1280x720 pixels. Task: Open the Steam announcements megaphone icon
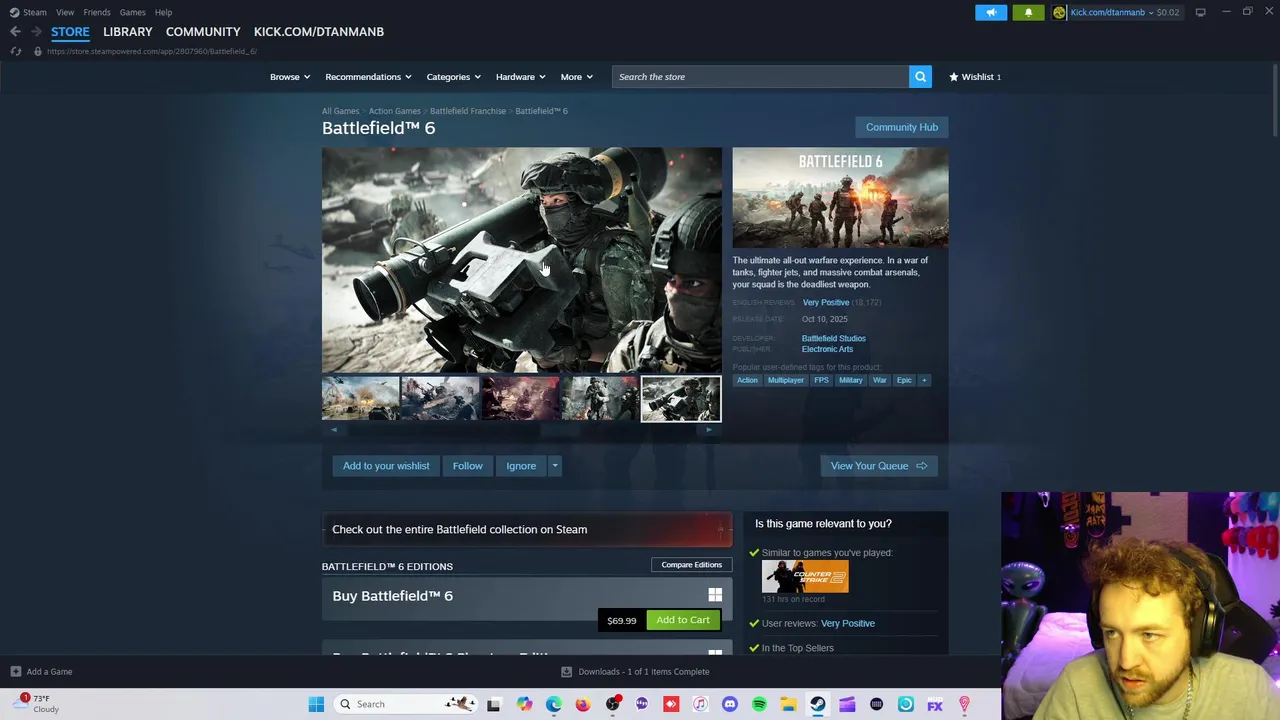coord(991,12)
